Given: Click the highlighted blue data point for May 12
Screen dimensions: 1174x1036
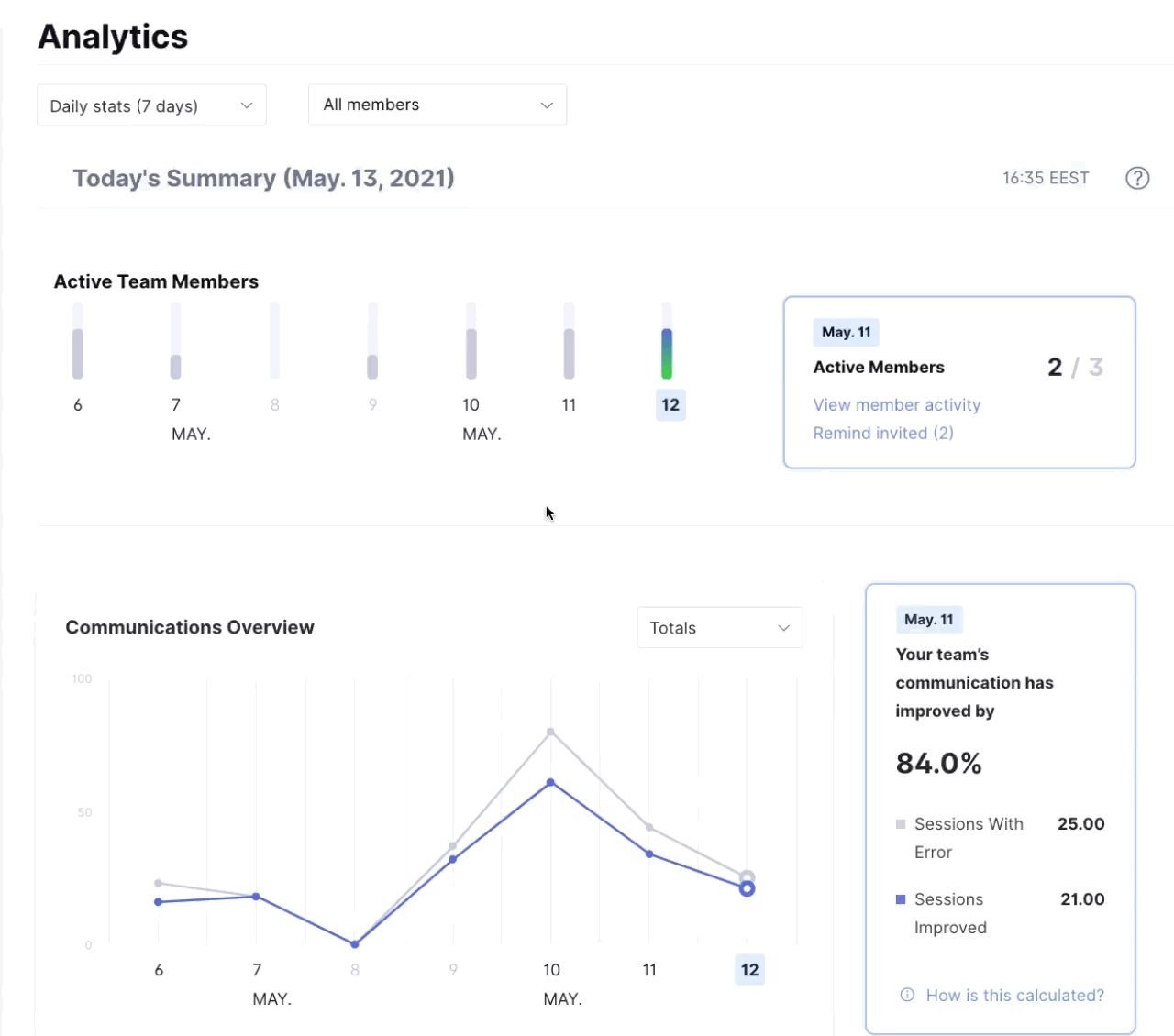Looking at the screenshot, I should click(x=747, y=888).
